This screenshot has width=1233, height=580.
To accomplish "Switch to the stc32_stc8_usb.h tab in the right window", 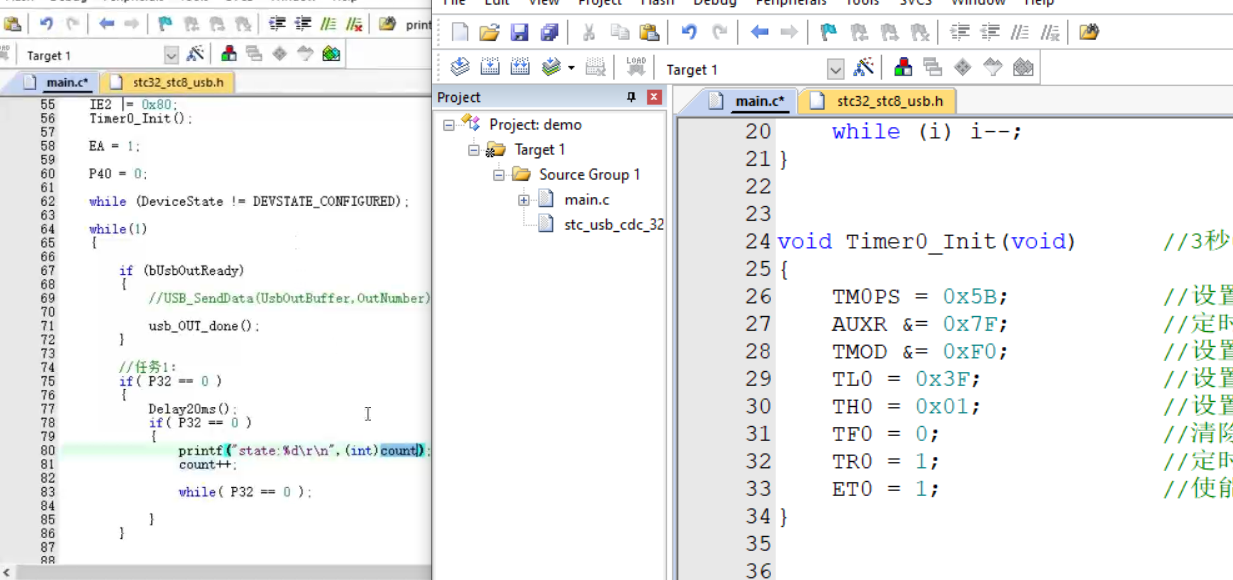I will [880, 101].
